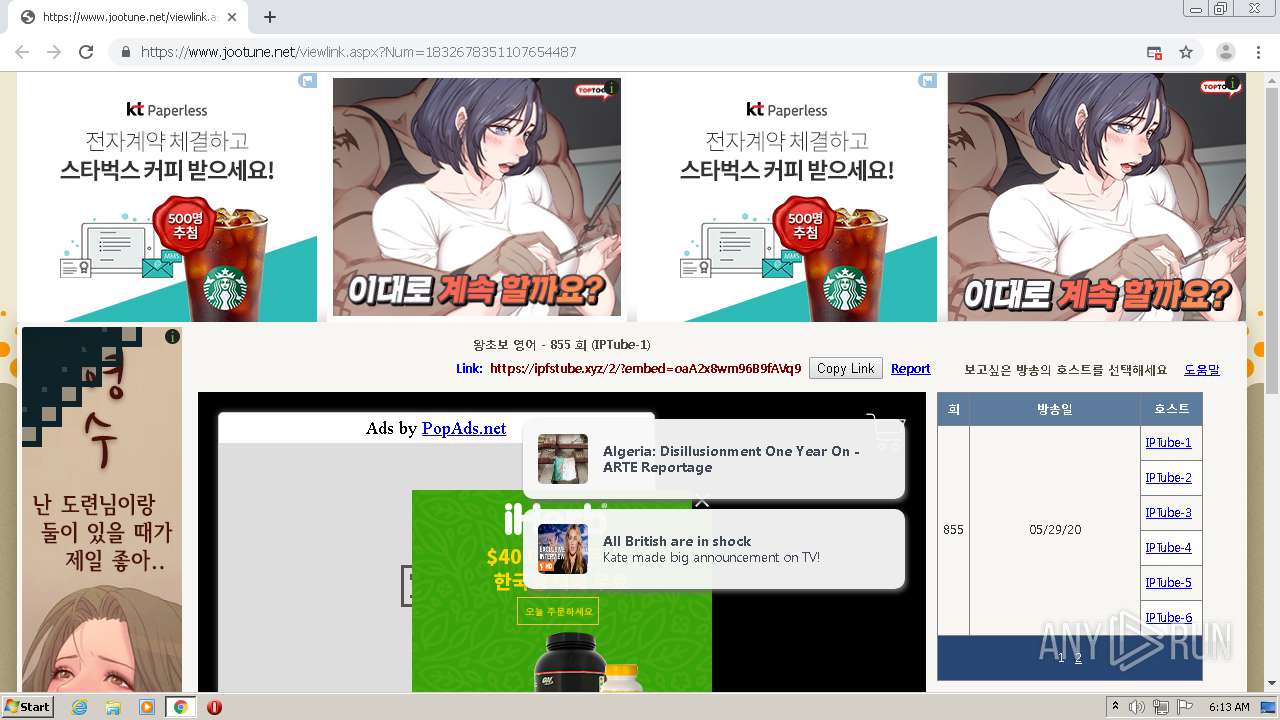This screenshot has width=1280, height=720.
Task: Reload the current page
Action: [86, 52]
